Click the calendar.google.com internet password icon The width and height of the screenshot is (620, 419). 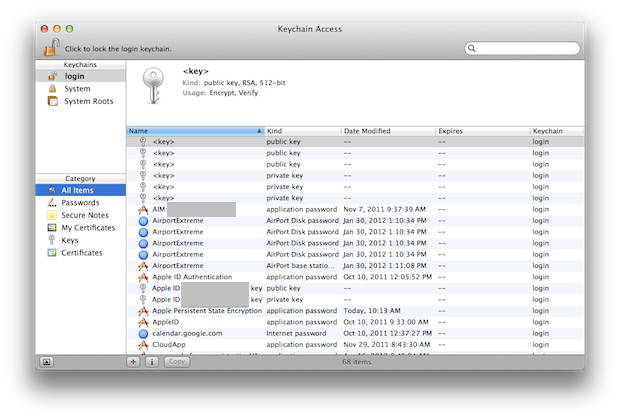pos(143,334)
